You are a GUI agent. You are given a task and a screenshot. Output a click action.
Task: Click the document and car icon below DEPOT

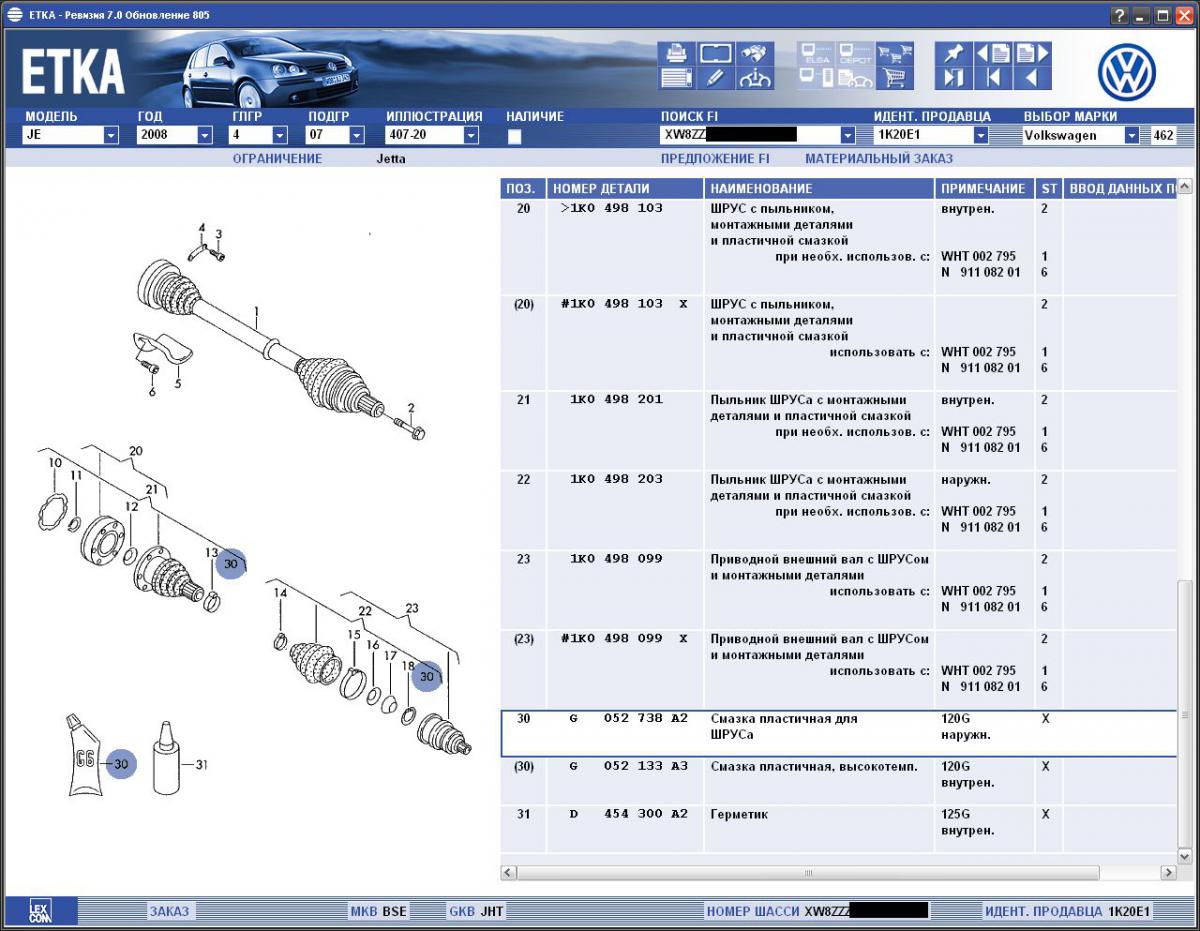(855, 78)
